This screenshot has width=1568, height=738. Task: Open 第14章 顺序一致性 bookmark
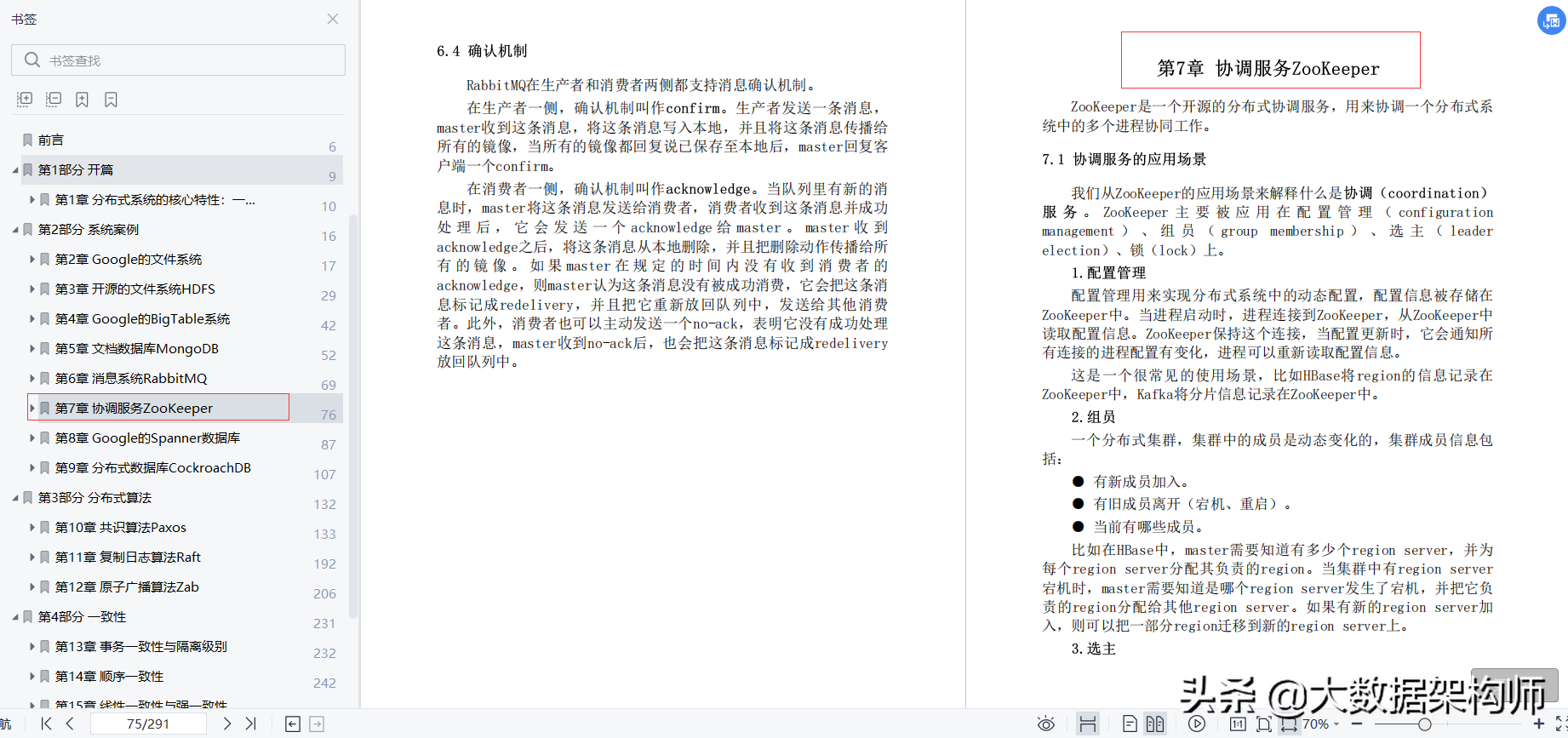pyautogui.click(x=109, y=676)
